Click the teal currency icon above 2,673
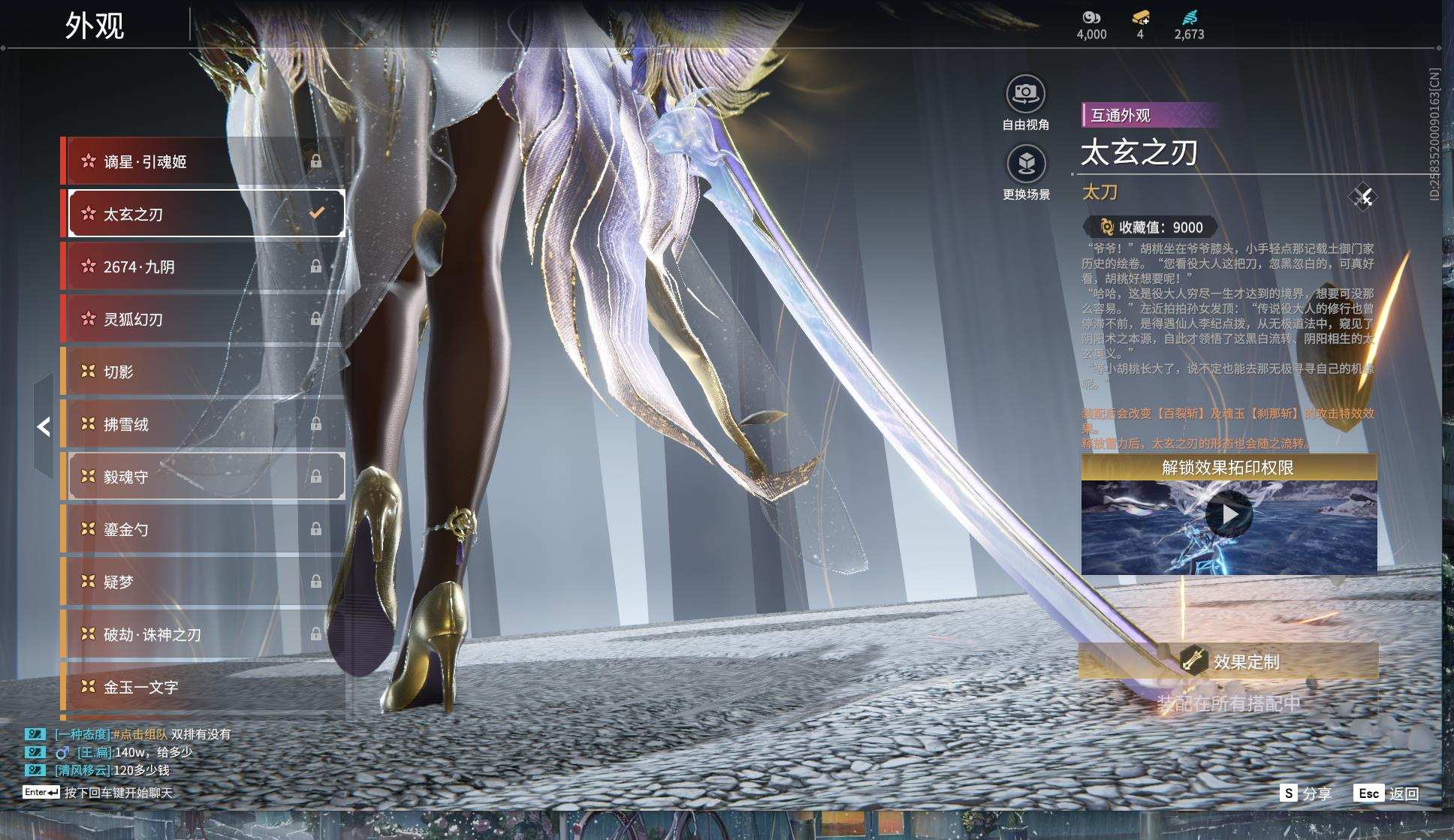 point(1189,17)
